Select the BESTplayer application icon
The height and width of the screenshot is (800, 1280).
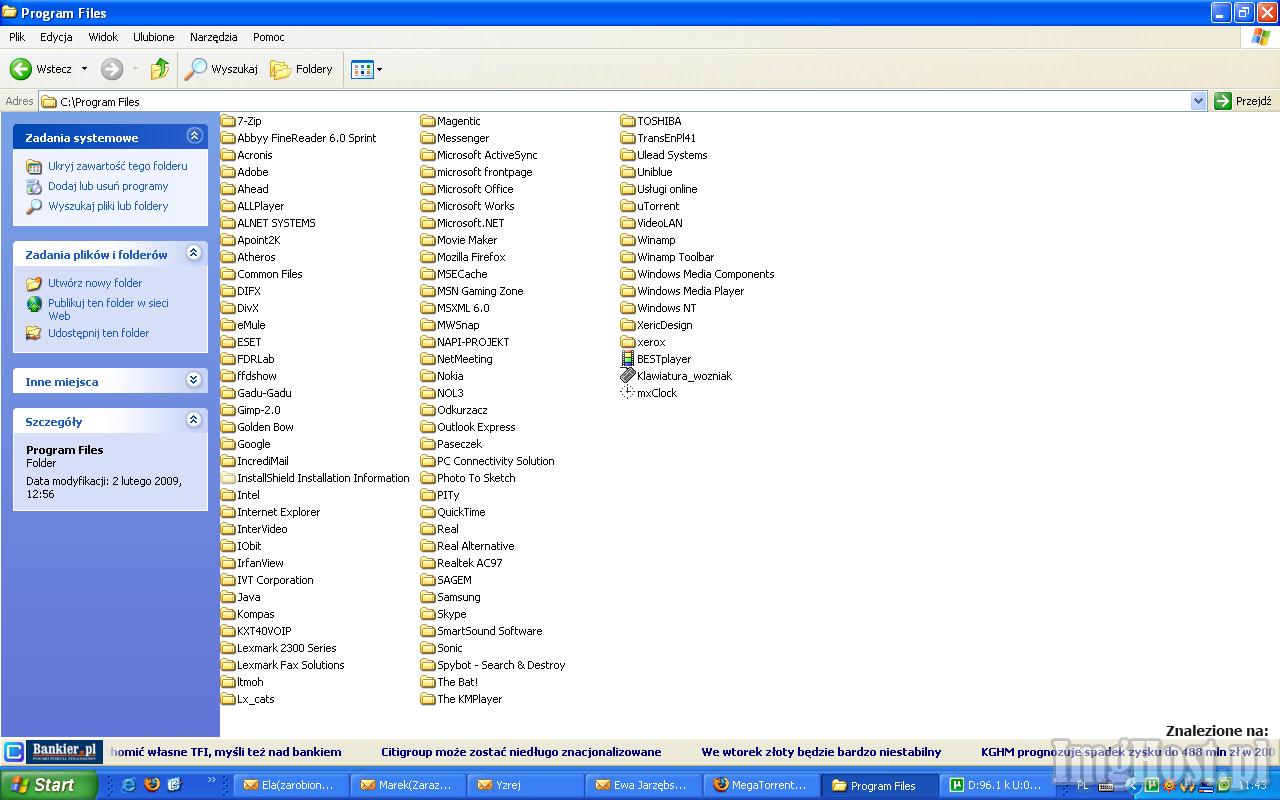[x=628, y=359]
